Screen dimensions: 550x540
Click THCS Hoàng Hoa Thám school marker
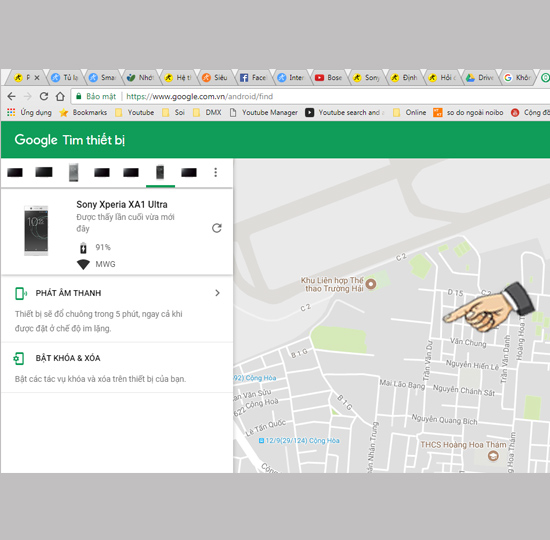[493, 456]
